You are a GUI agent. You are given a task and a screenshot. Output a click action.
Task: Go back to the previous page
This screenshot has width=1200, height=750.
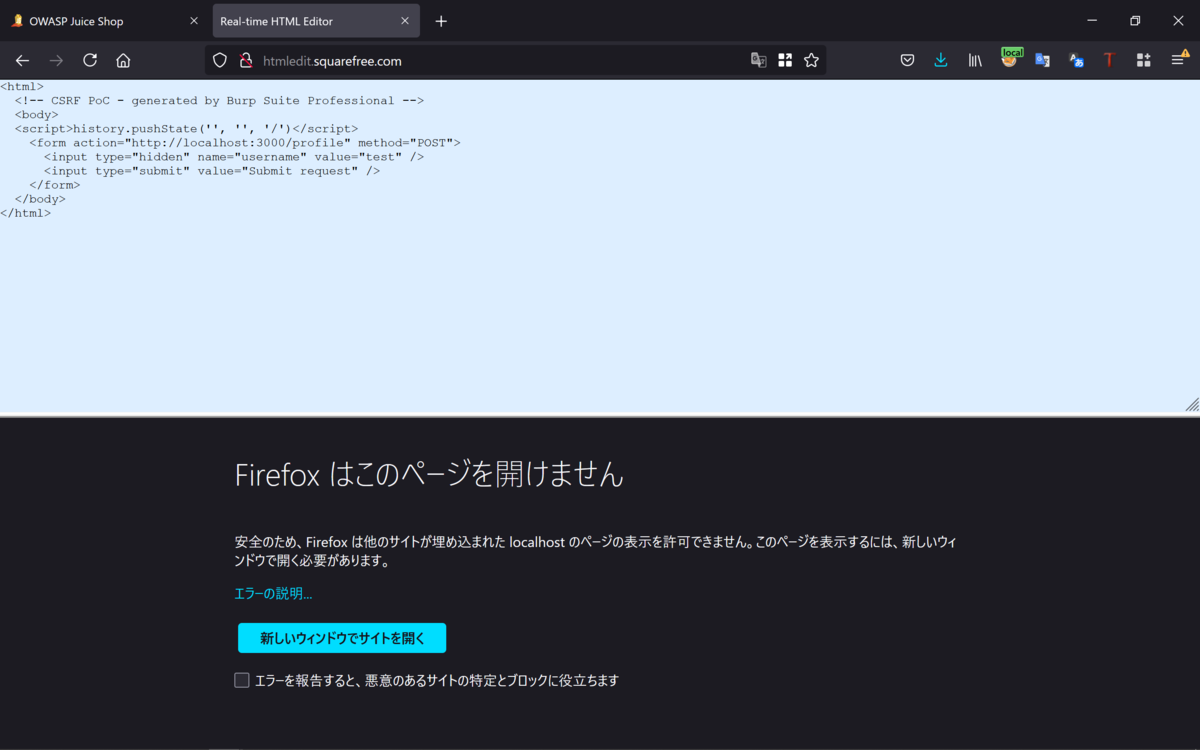point(22,60)
